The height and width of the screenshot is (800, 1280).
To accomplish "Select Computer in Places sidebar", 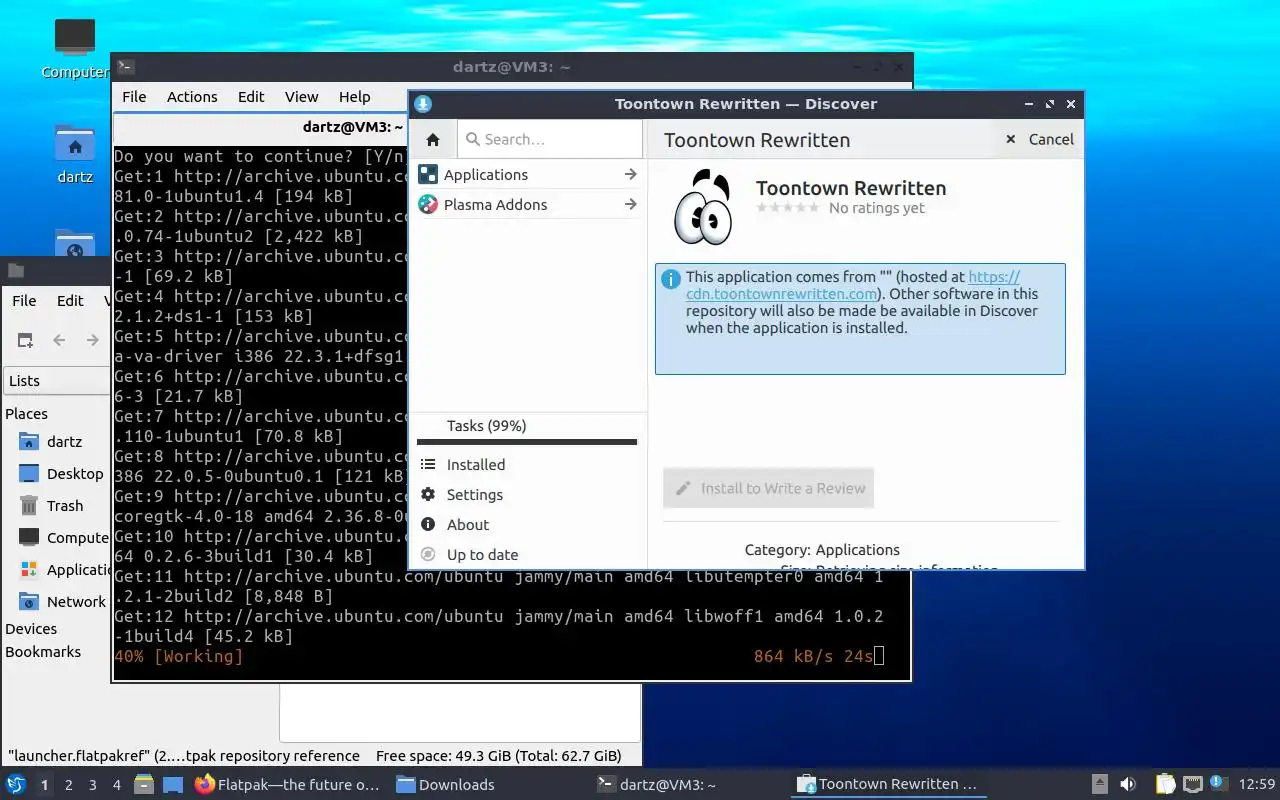I will point(64,537).
